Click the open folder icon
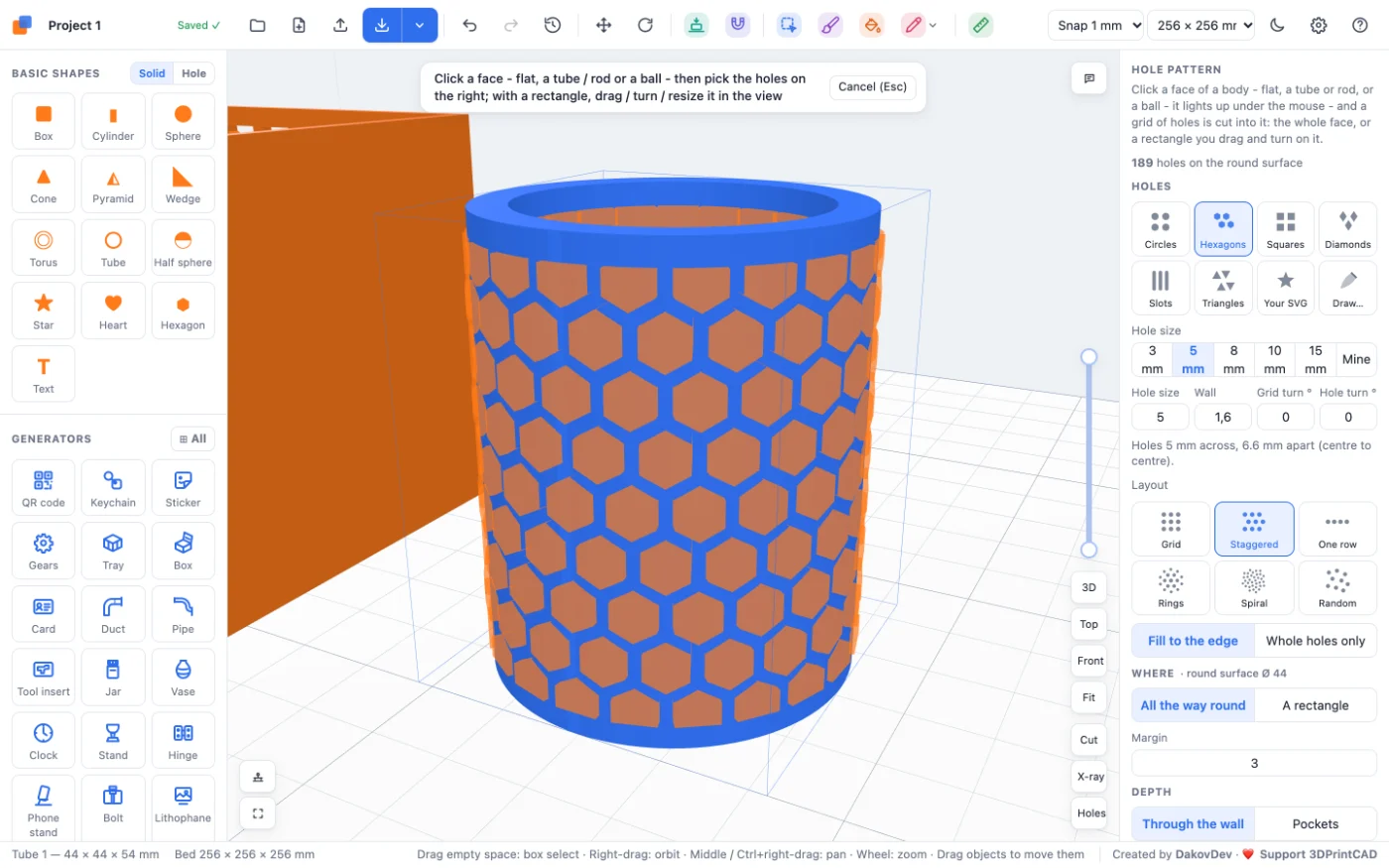 point(258,26)
